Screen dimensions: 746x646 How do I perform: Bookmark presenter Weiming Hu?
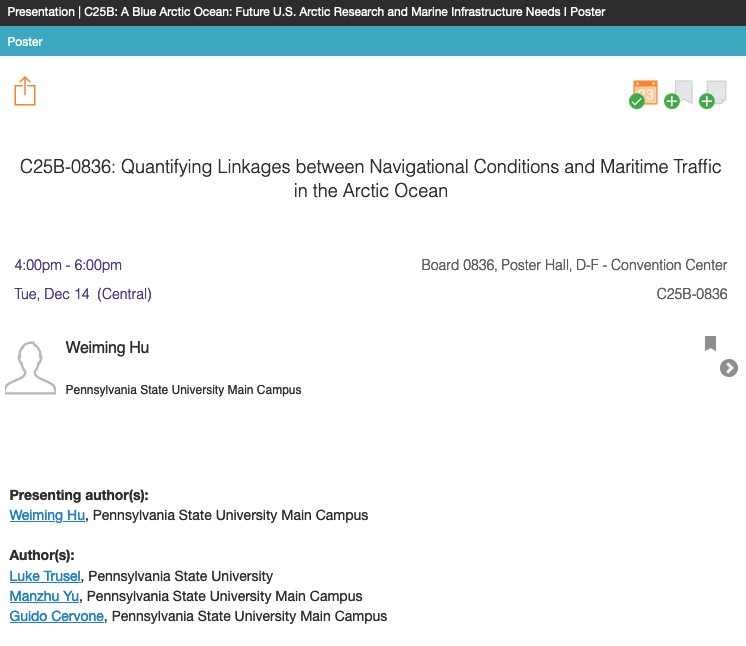pyautogui.click(x=710, y=343)
